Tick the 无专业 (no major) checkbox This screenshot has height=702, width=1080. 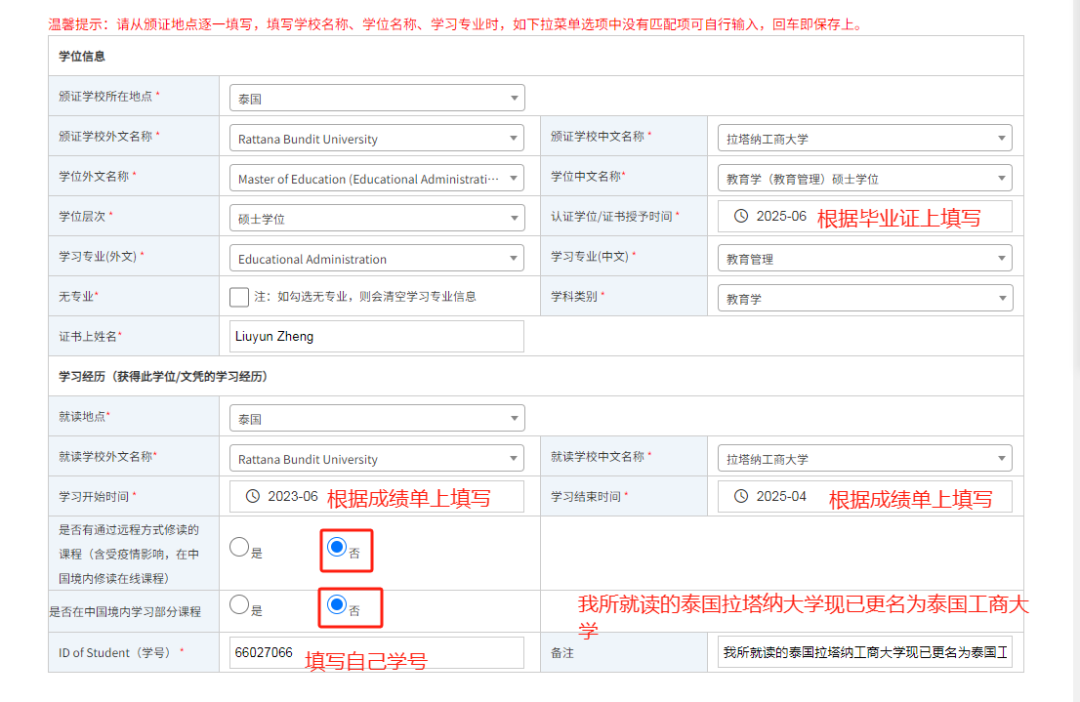pyautogui.click(x=239, y=297)
